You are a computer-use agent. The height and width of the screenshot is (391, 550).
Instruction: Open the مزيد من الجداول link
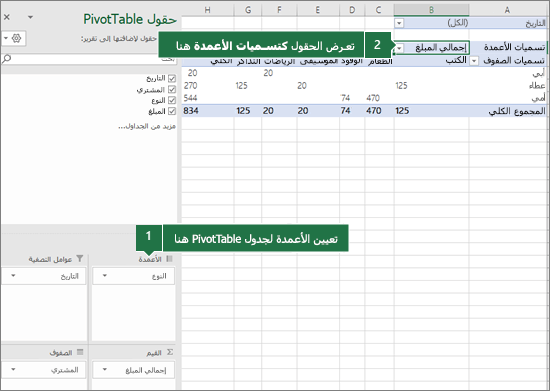[147, 126]
